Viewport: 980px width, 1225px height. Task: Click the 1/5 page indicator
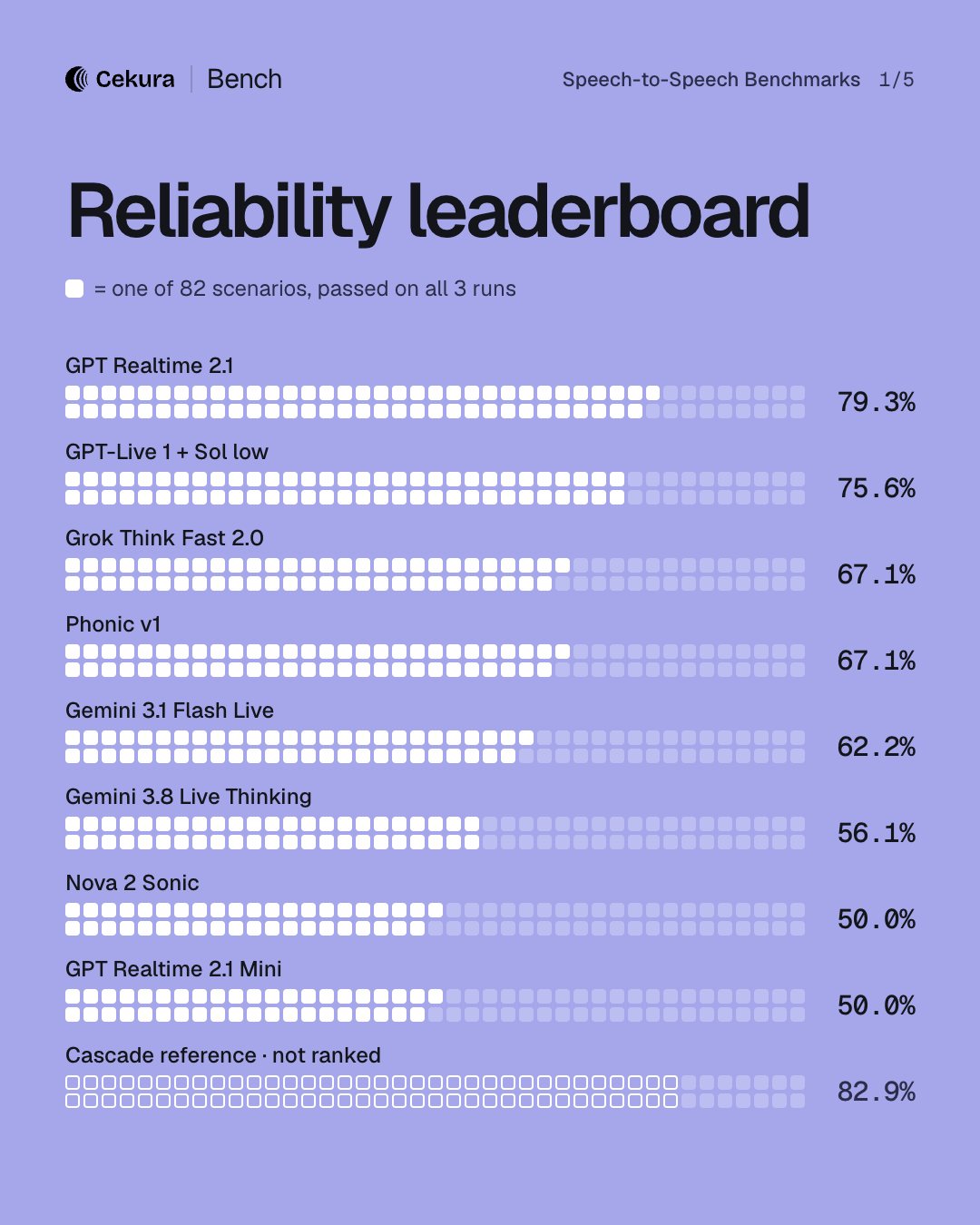[x=897, y=80]
